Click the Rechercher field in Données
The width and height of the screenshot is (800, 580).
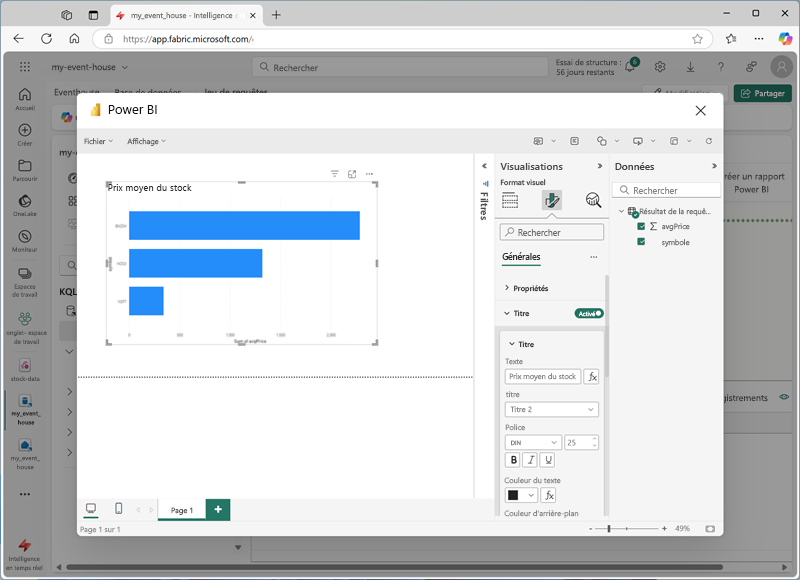pyautogui.click(x=666, y=190)
